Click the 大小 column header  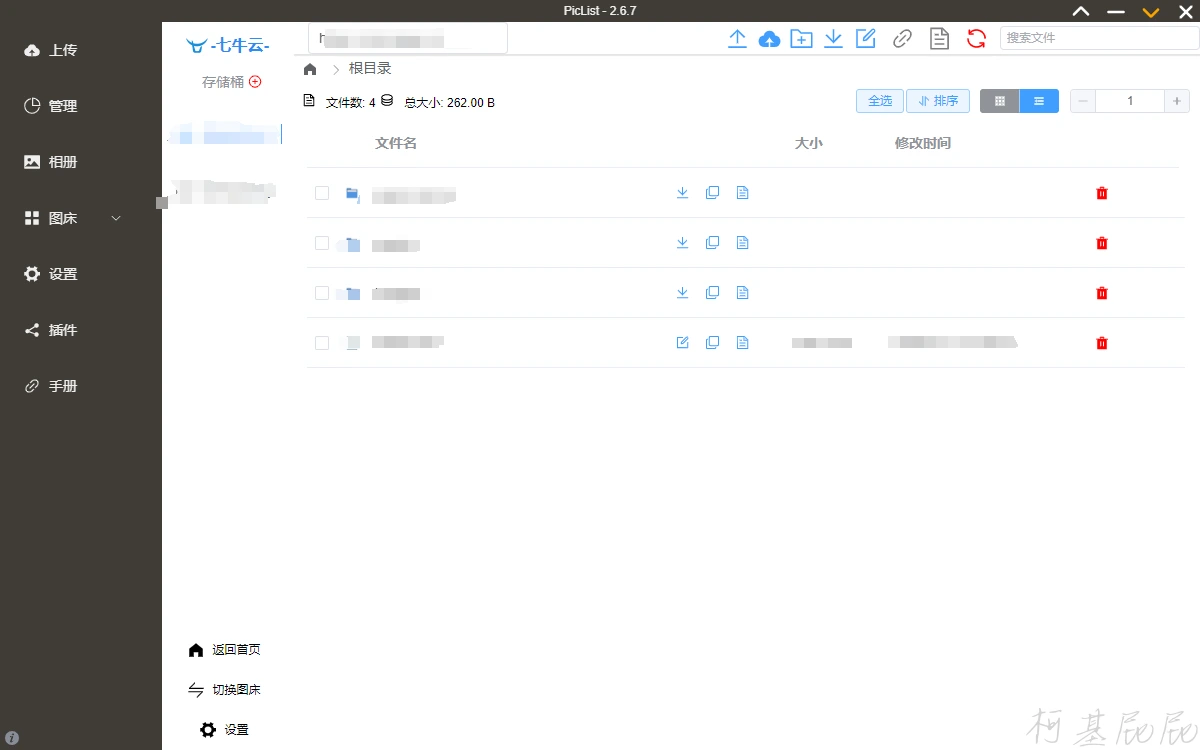pos(808,143)
